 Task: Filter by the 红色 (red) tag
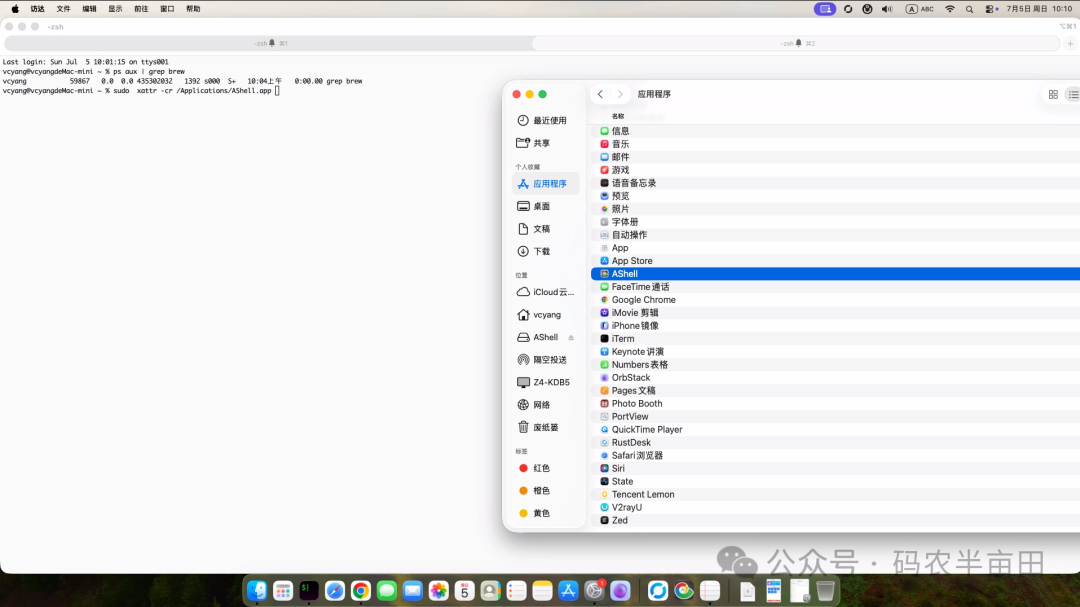click(534, 469)
